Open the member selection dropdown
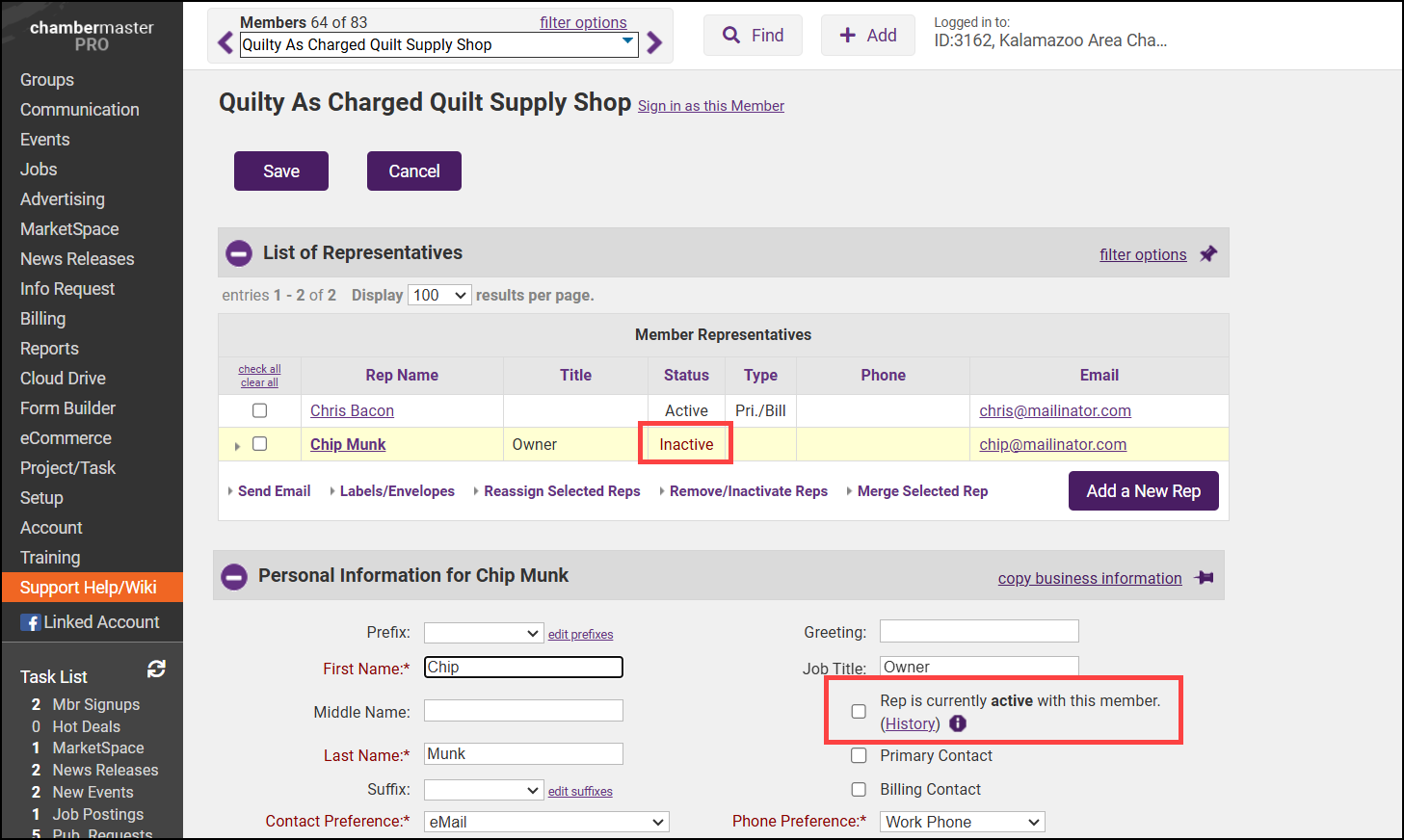The image size is (1404, 840). tap(438, 44)
